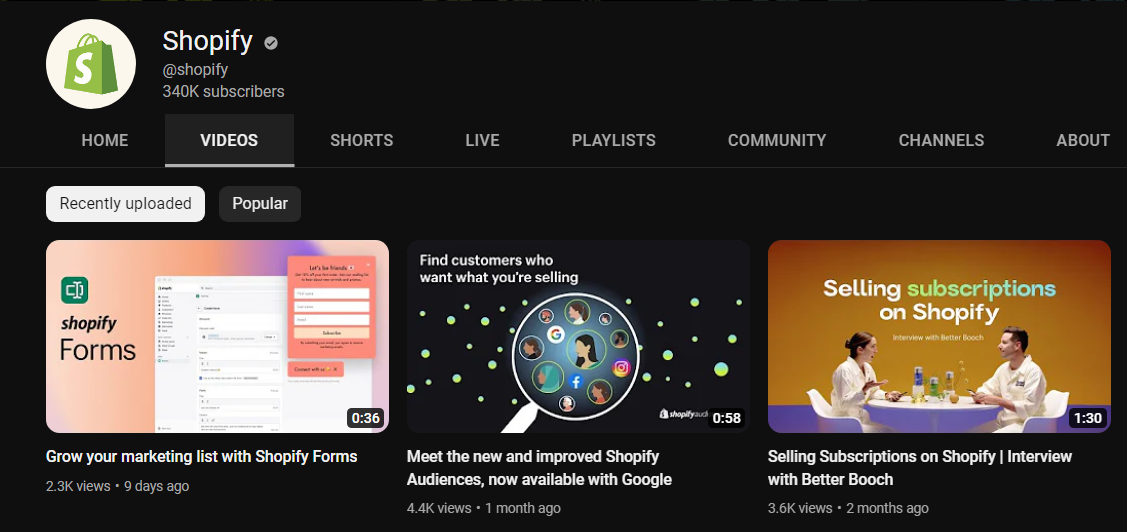The width and height of the screenshot is (1127, 532).
Task: Play the Shopify Forms video thumbnail
Action: 217,336
